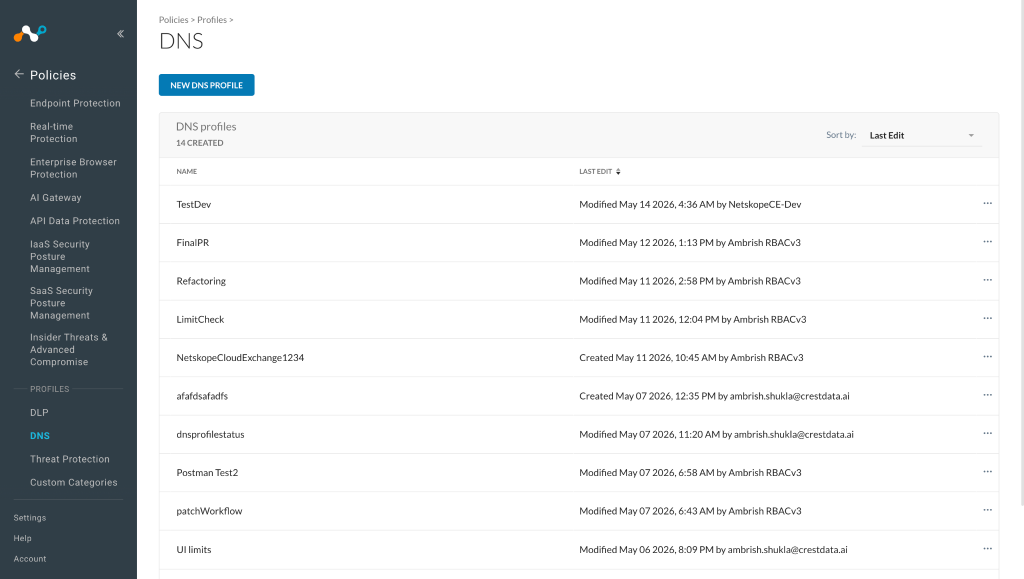Click the '14 CREATED' count label
Screen dimensions: 1024x579
coord(200,143)
